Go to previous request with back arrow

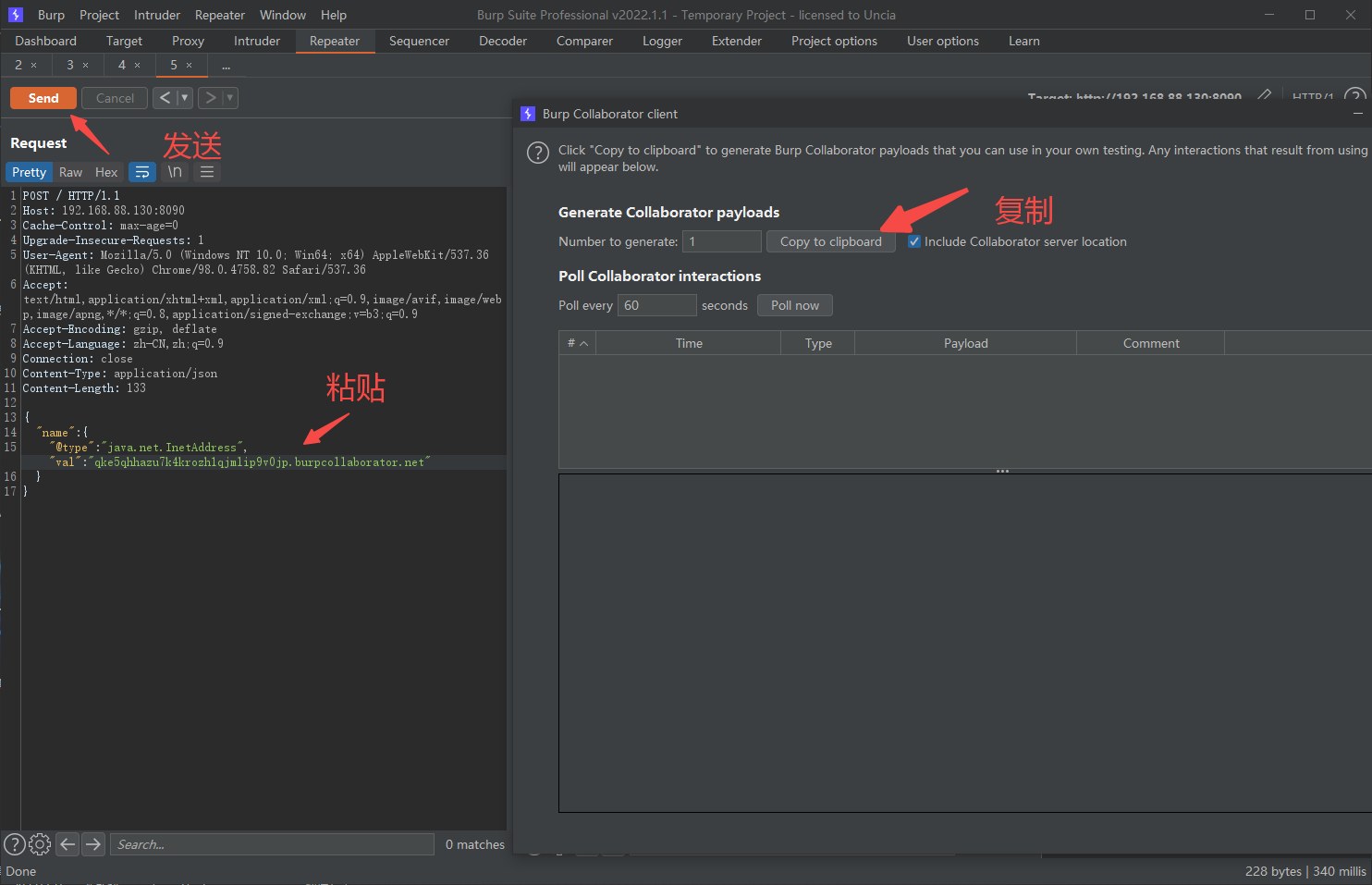165,98
